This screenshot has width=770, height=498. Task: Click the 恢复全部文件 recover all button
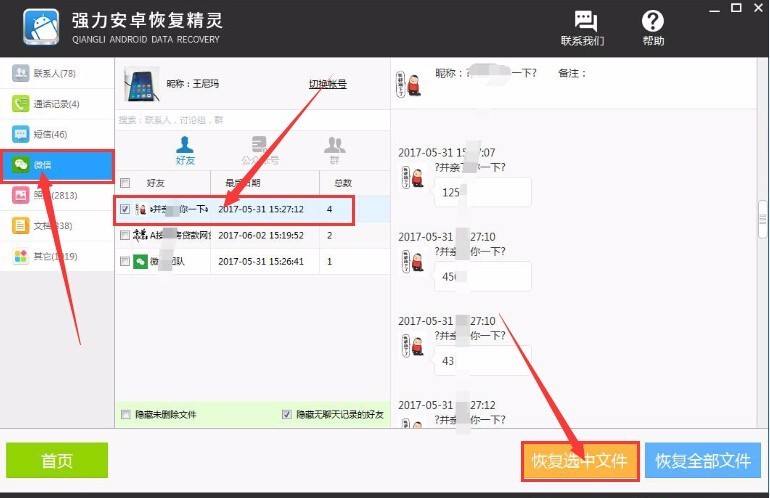pyautogui.click(x=703, y=461)
